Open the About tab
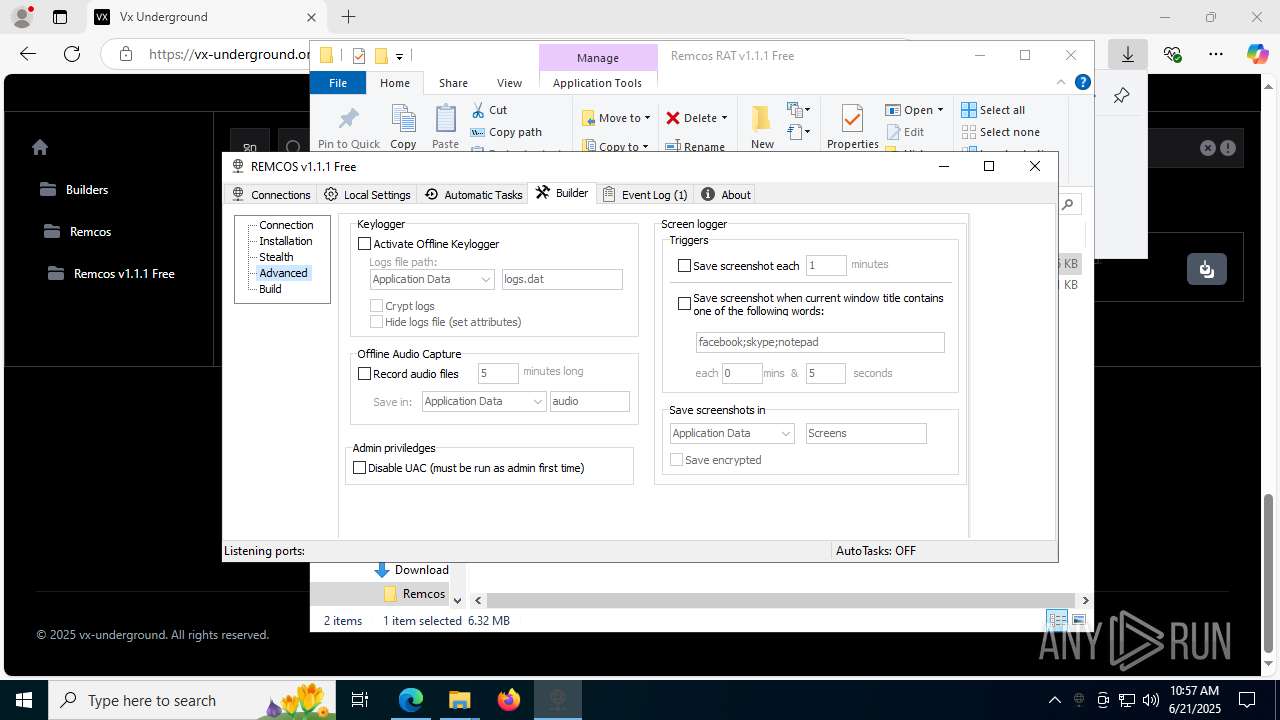Viewport: 1280px width, 720px height. [x=726, y=194]
